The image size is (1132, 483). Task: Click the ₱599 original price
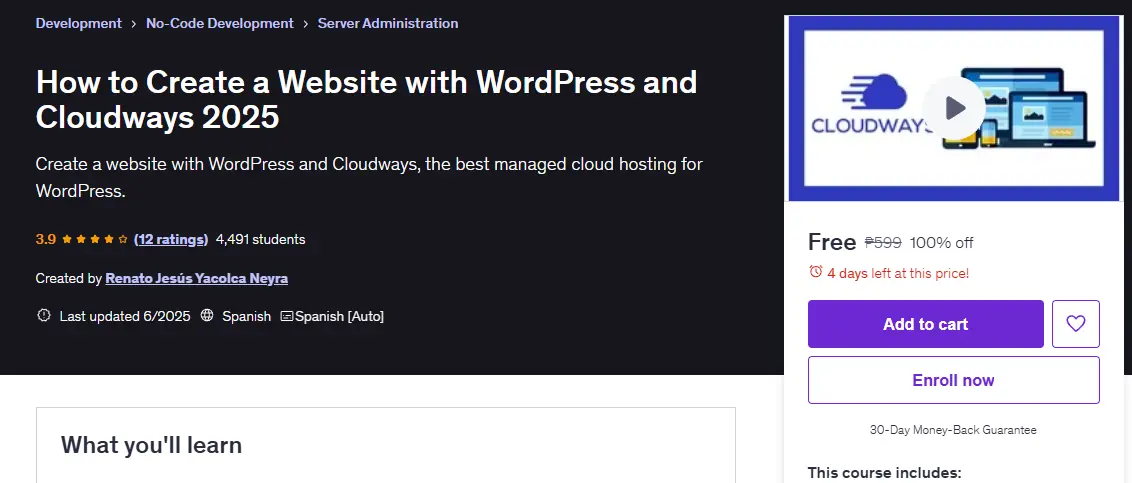pyautogui.click(x=883, y=243)
